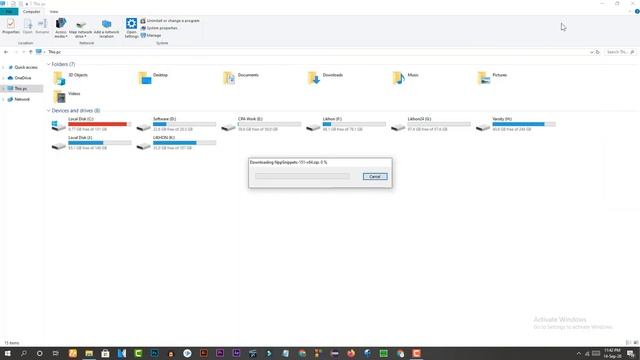Click Varsity (H:) usage bar
This screenshot has width=640, height=360.
point(524,124)
